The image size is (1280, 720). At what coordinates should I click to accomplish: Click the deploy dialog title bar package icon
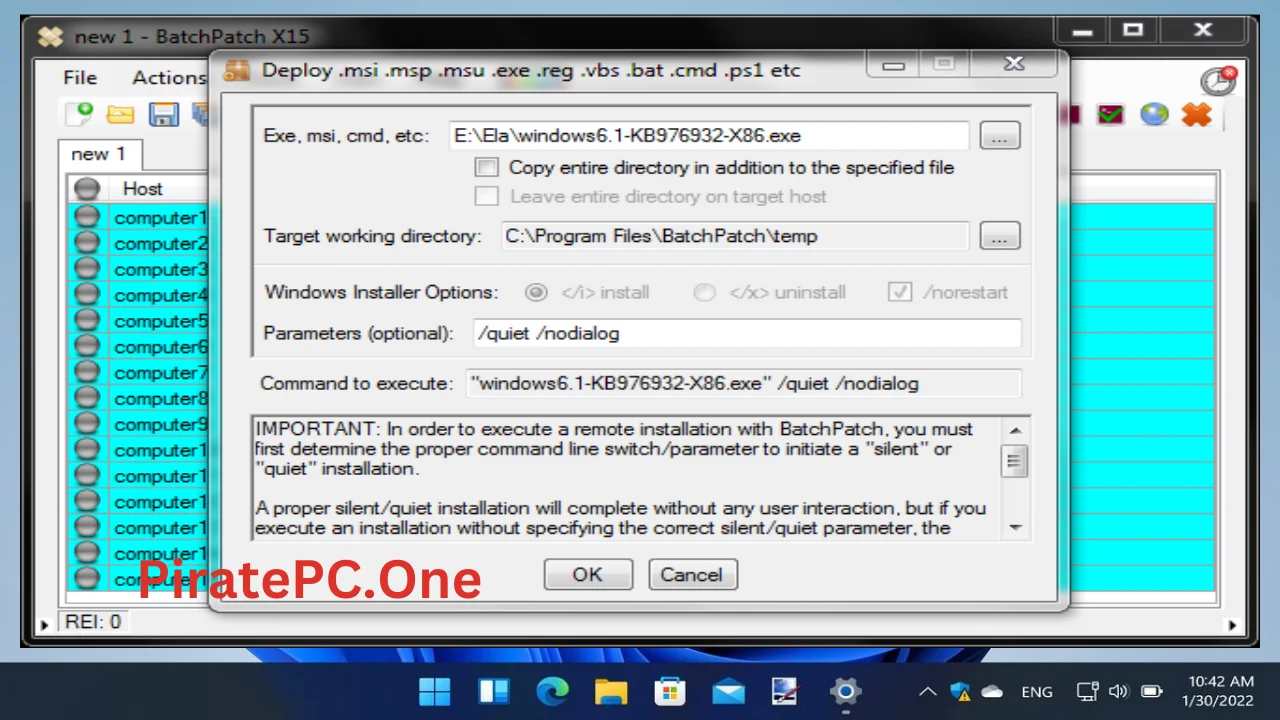point(236,70)
